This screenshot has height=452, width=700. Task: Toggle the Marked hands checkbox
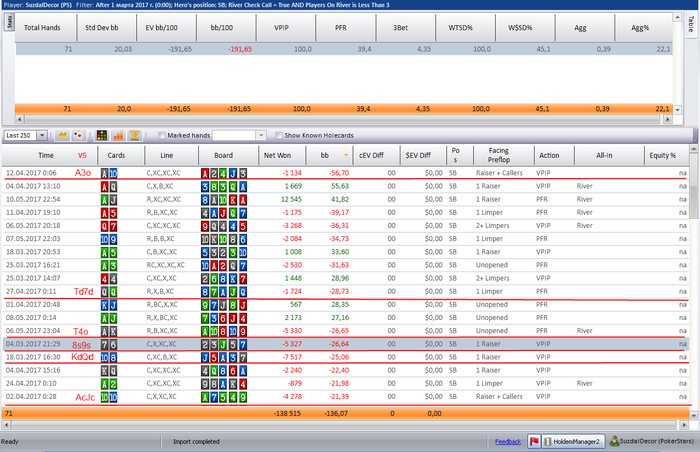point(162,135)
